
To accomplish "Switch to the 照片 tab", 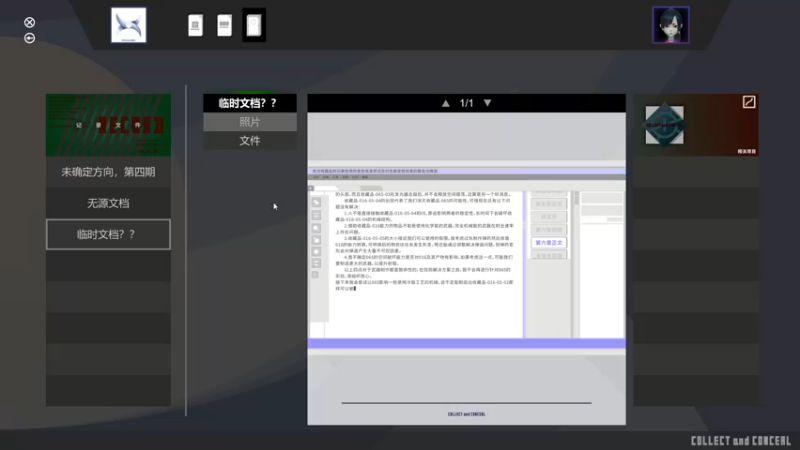I will coord(249,122).
